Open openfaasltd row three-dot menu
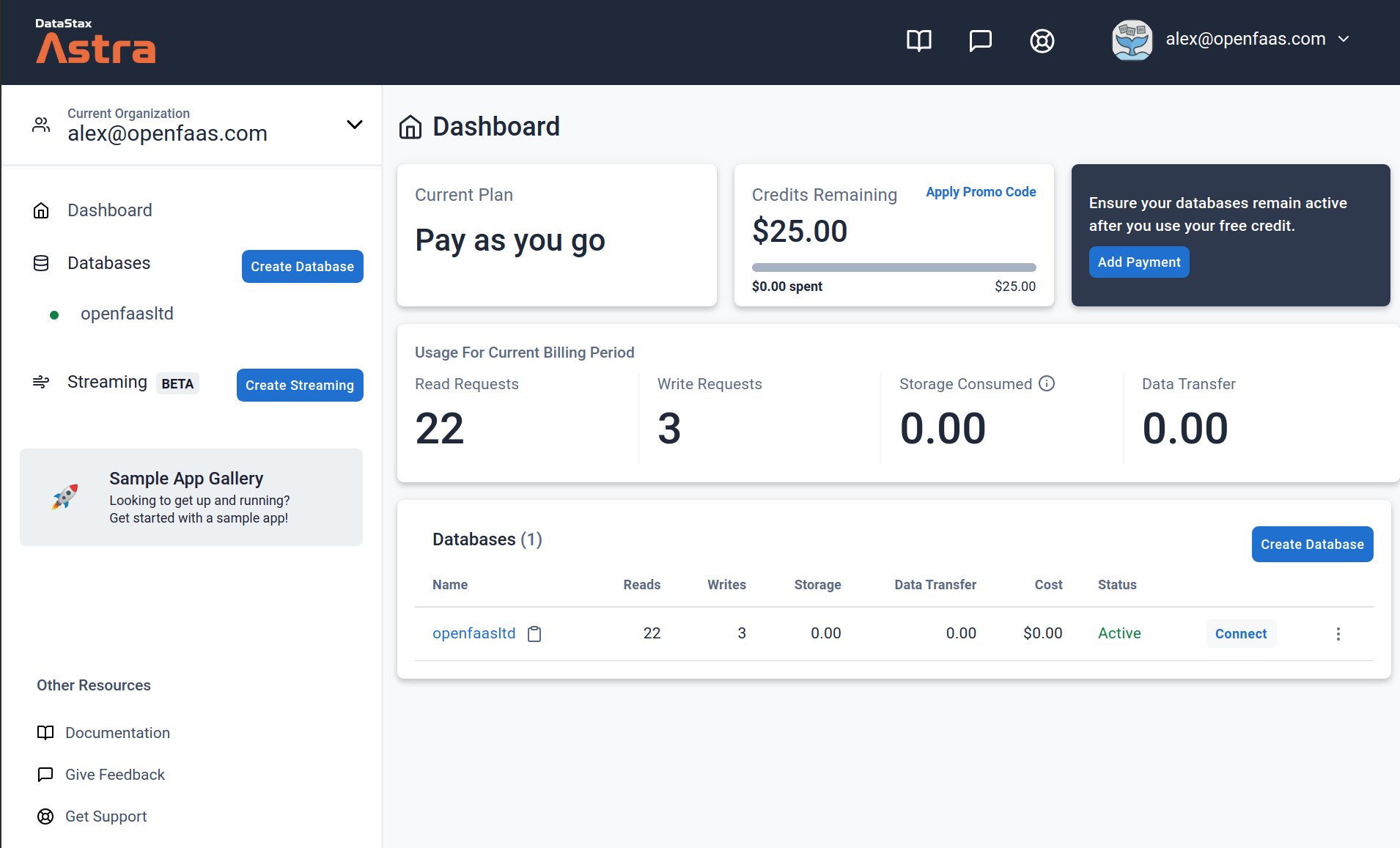This screenshot has width=1400, height=848. pos(1338,634)
